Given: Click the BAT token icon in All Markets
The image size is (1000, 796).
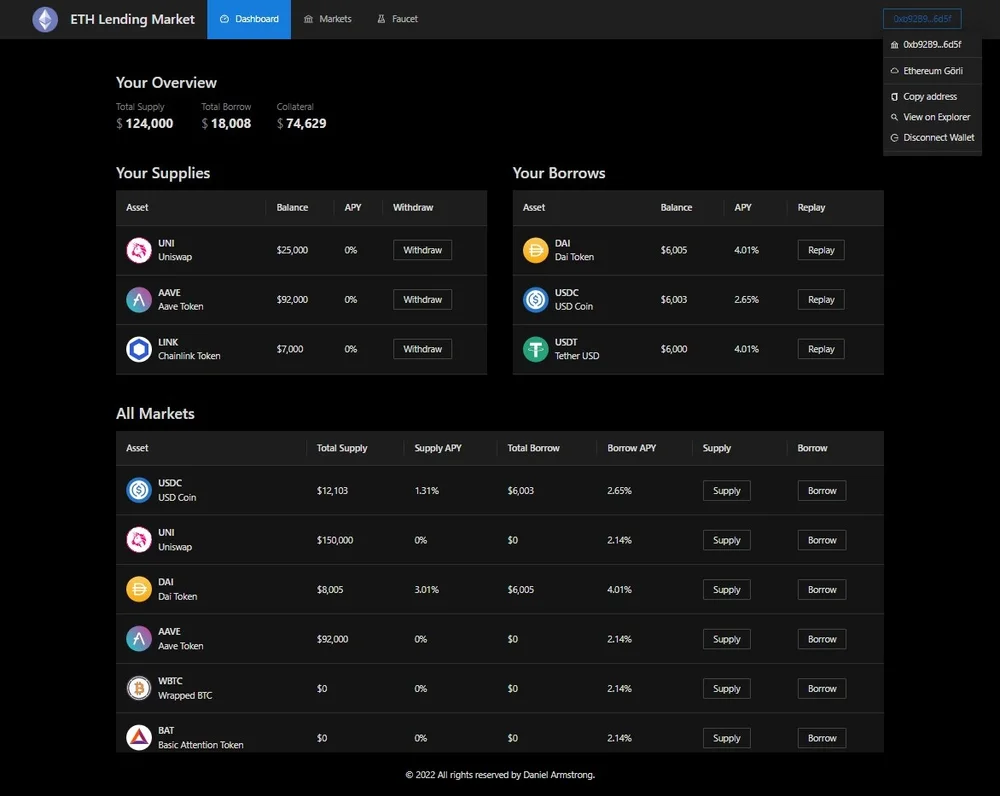Looking at the screenshot, I should point(139,738).
